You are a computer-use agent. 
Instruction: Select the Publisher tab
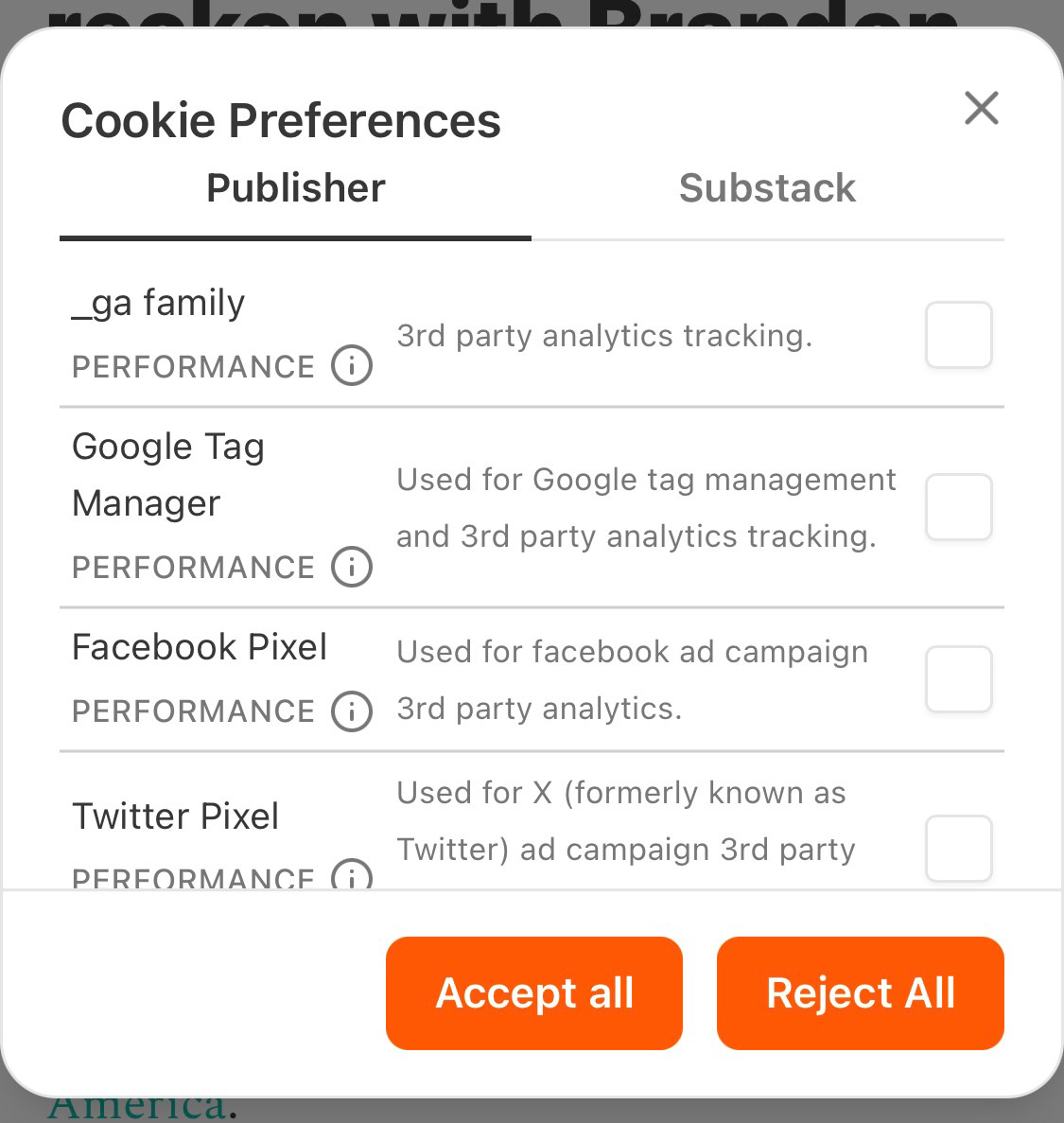(295, 188)
